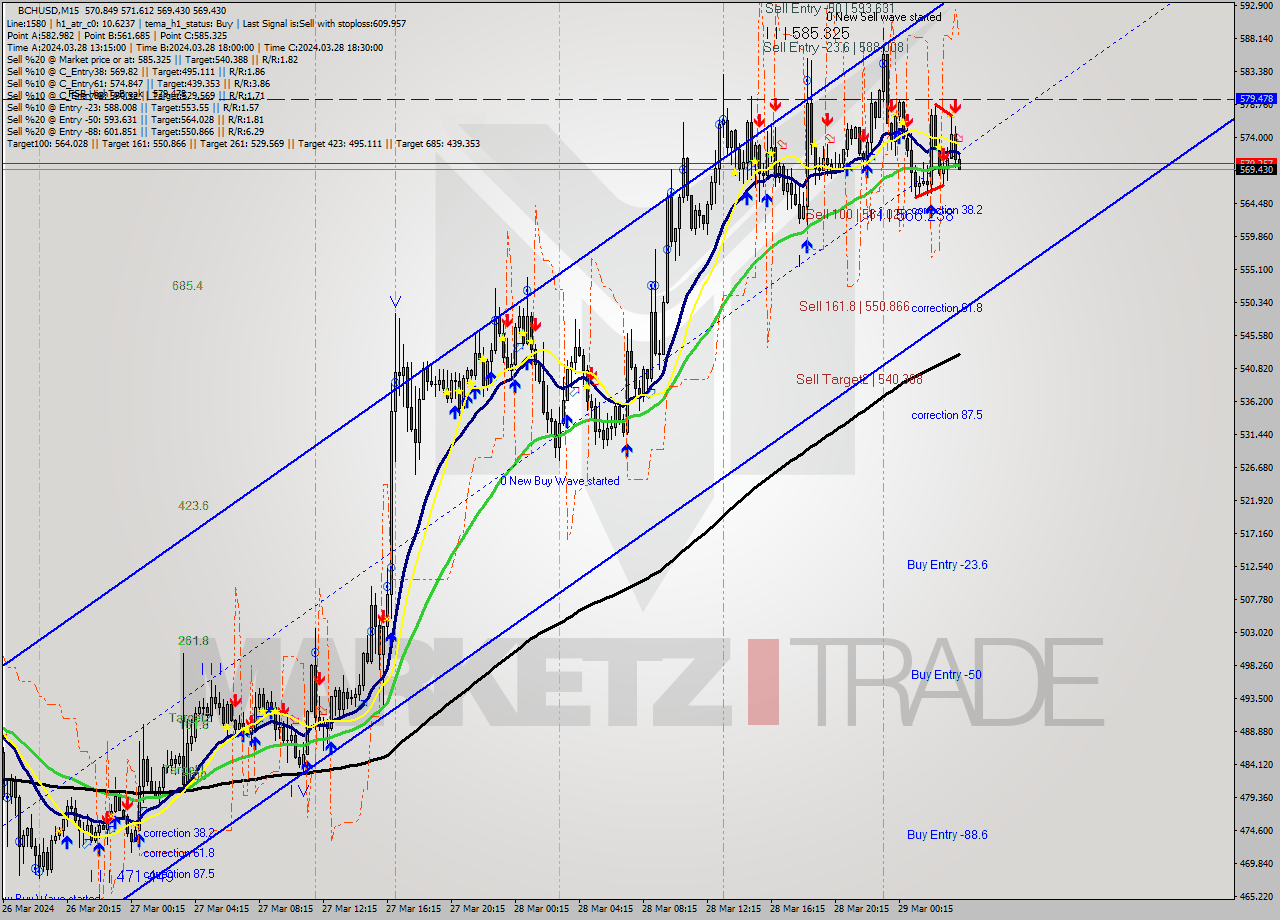The image size is (1280, 920).
Task: Select the 'Buy Entry -88.6' label
Action: tap(947, 835)
